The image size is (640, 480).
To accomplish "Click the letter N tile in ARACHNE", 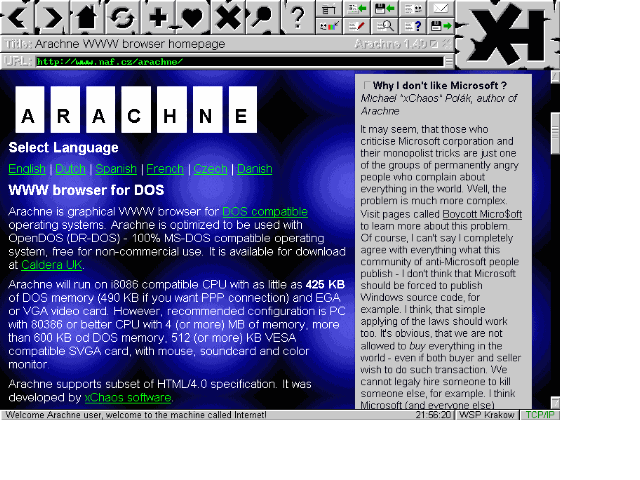I will point(206,109).
